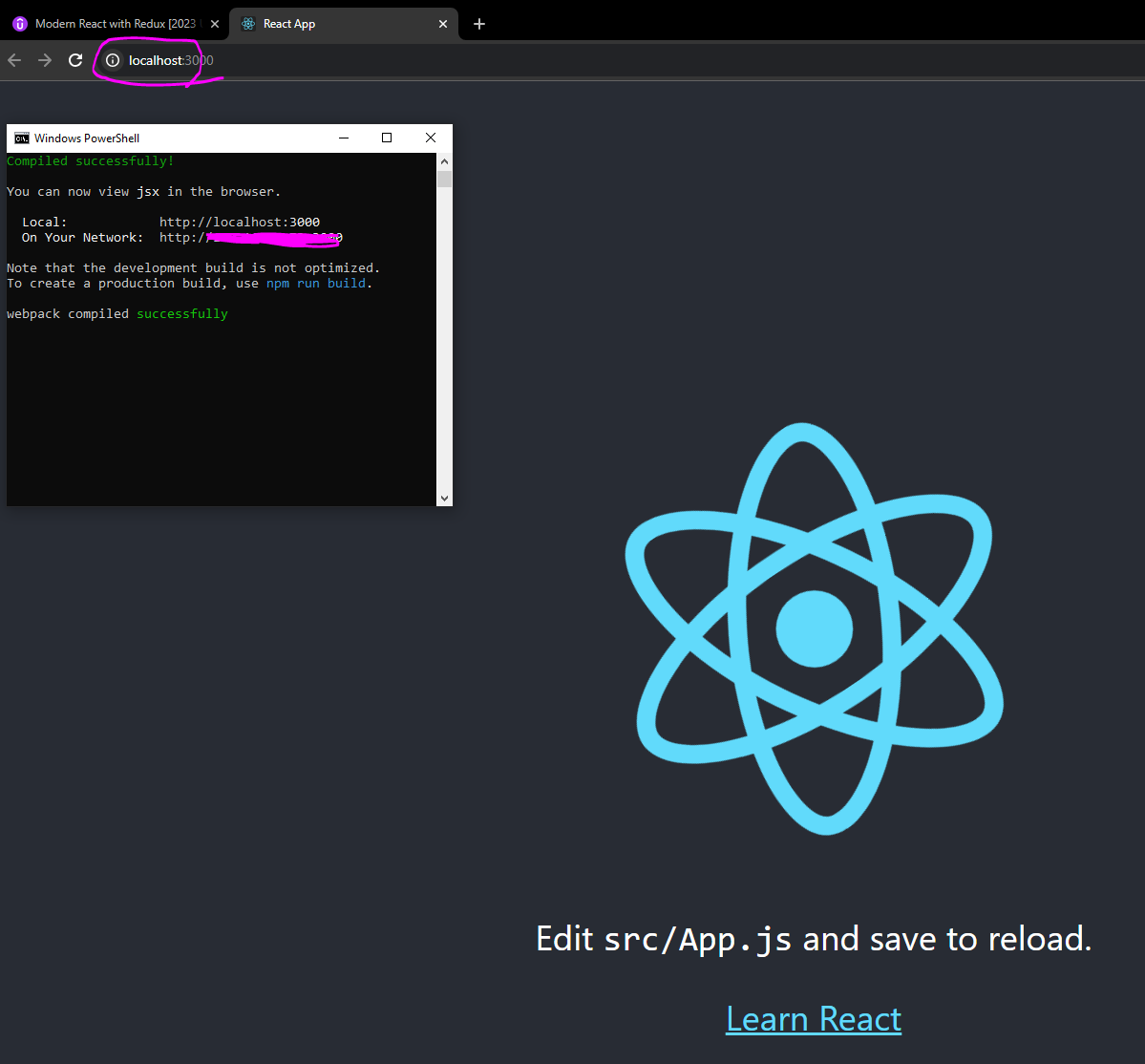
Task: Close the Windows PowerShell window
Action: [431, 138]
